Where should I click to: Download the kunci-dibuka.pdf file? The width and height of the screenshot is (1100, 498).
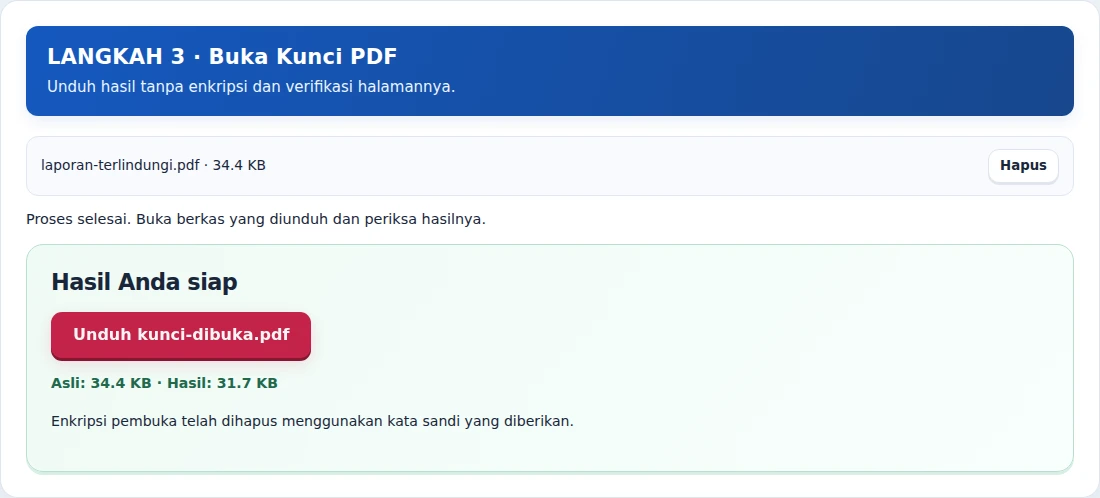pyautogui.click(x=181, y=335)
